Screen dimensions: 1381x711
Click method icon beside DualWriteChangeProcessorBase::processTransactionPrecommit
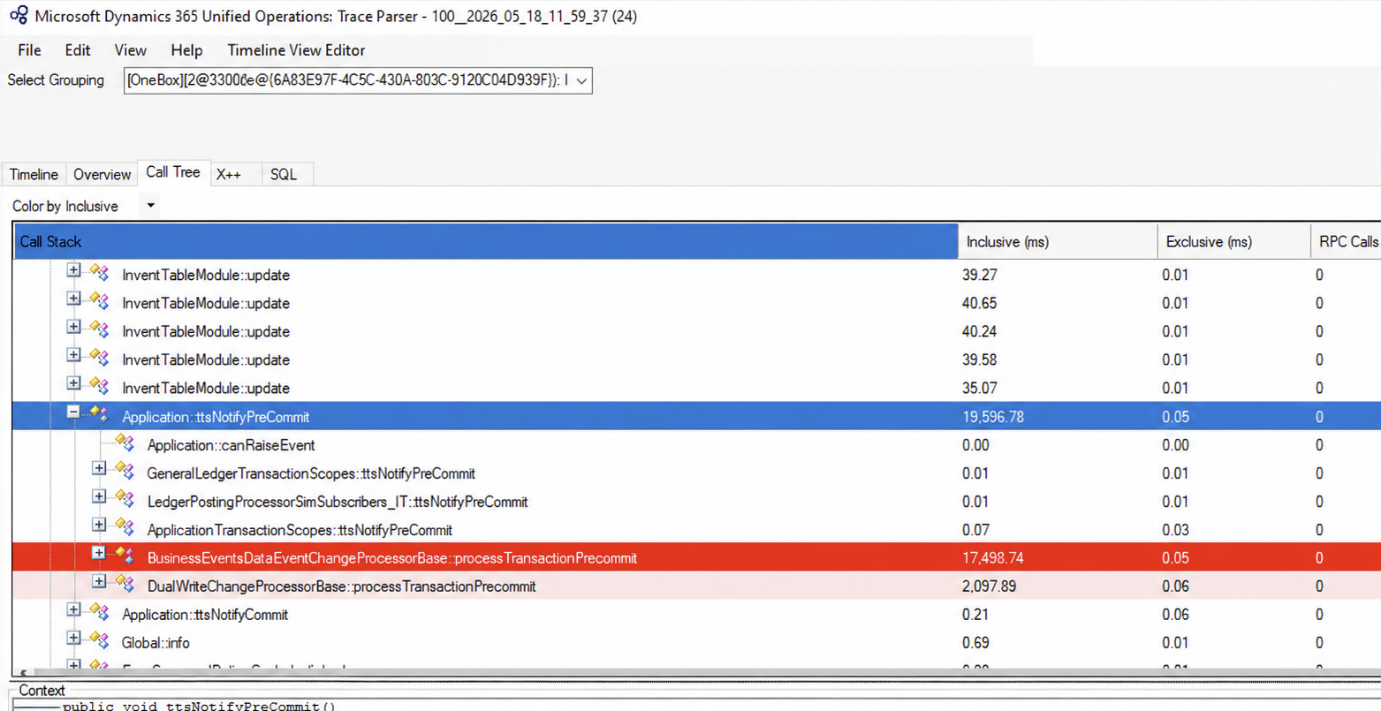tap(124, 584)
